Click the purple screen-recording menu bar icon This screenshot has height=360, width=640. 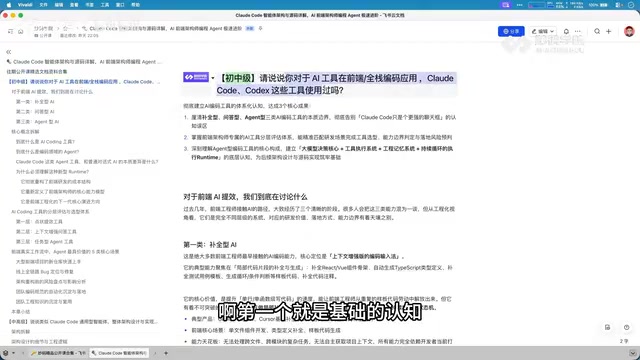[x=506, y=5]
